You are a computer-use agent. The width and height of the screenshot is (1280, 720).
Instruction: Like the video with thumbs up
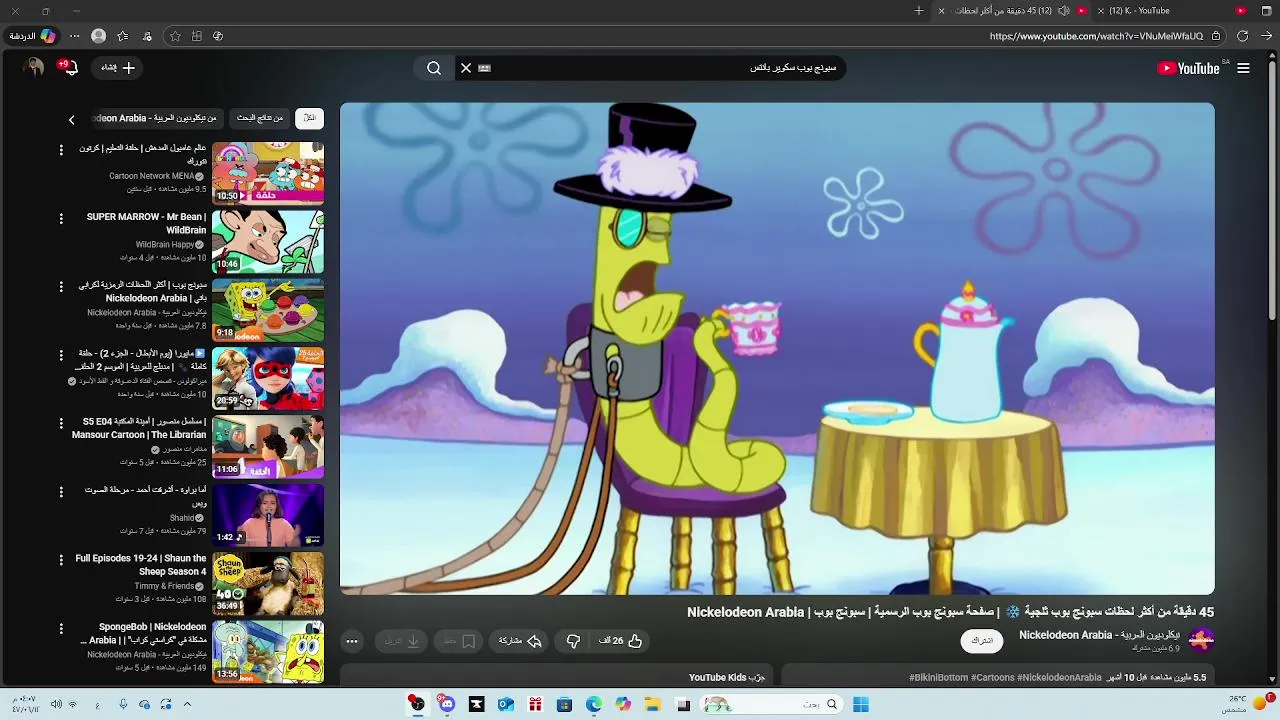[x=621, y=641]
